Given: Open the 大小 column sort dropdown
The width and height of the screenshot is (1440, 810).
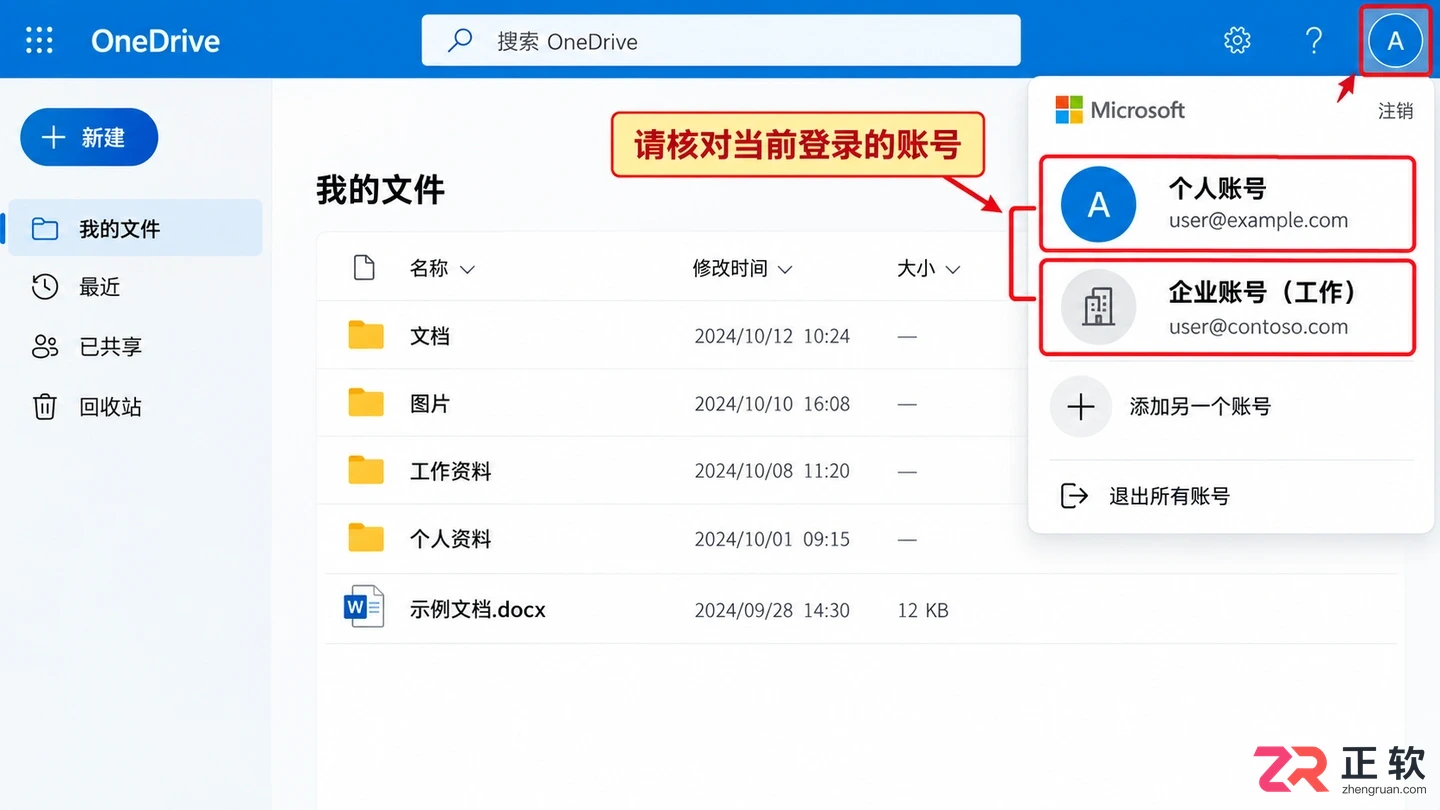Looking at the screenshot, I should click(x=928, y=268).
